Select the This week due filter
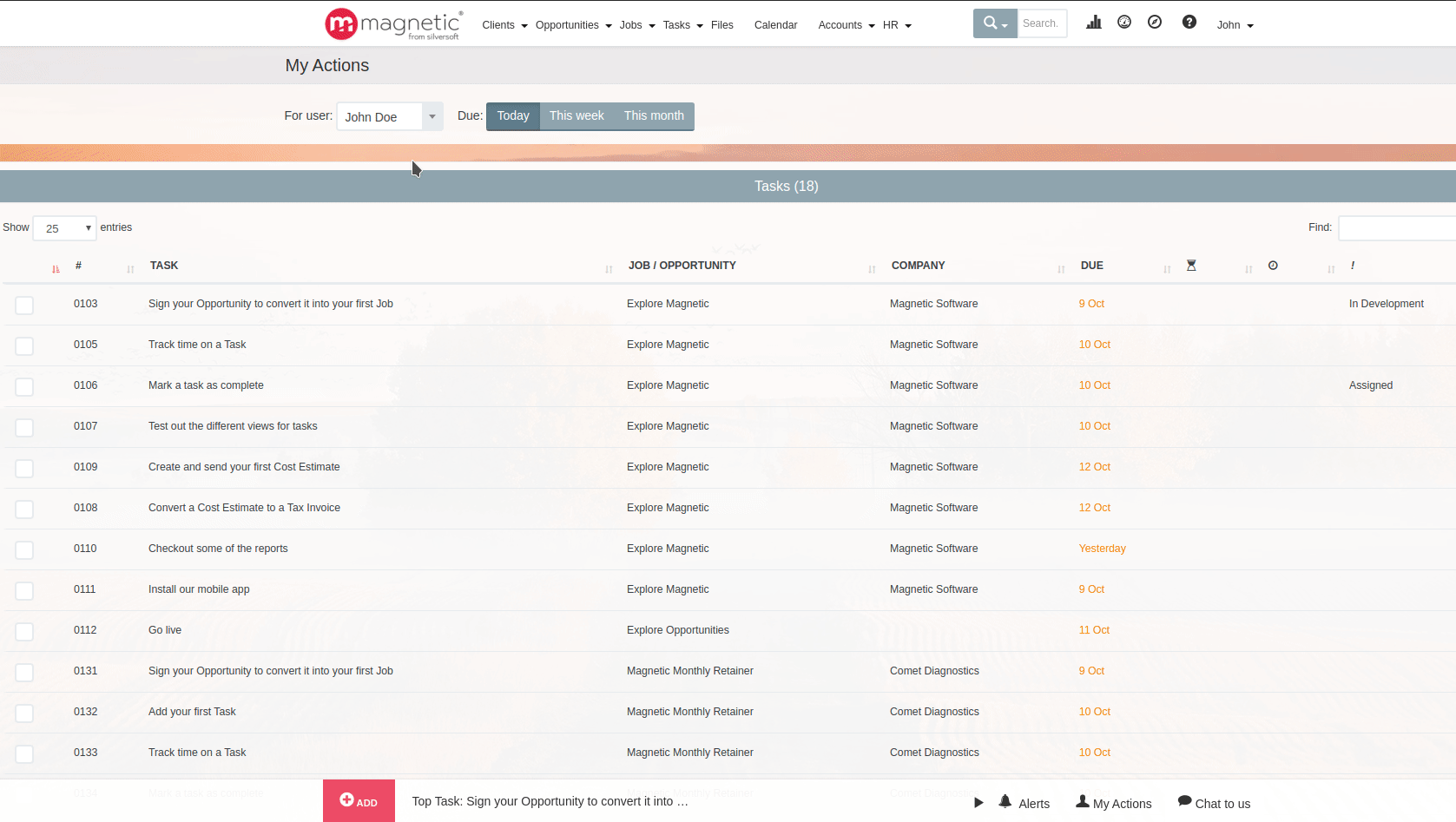 [576, 116]
